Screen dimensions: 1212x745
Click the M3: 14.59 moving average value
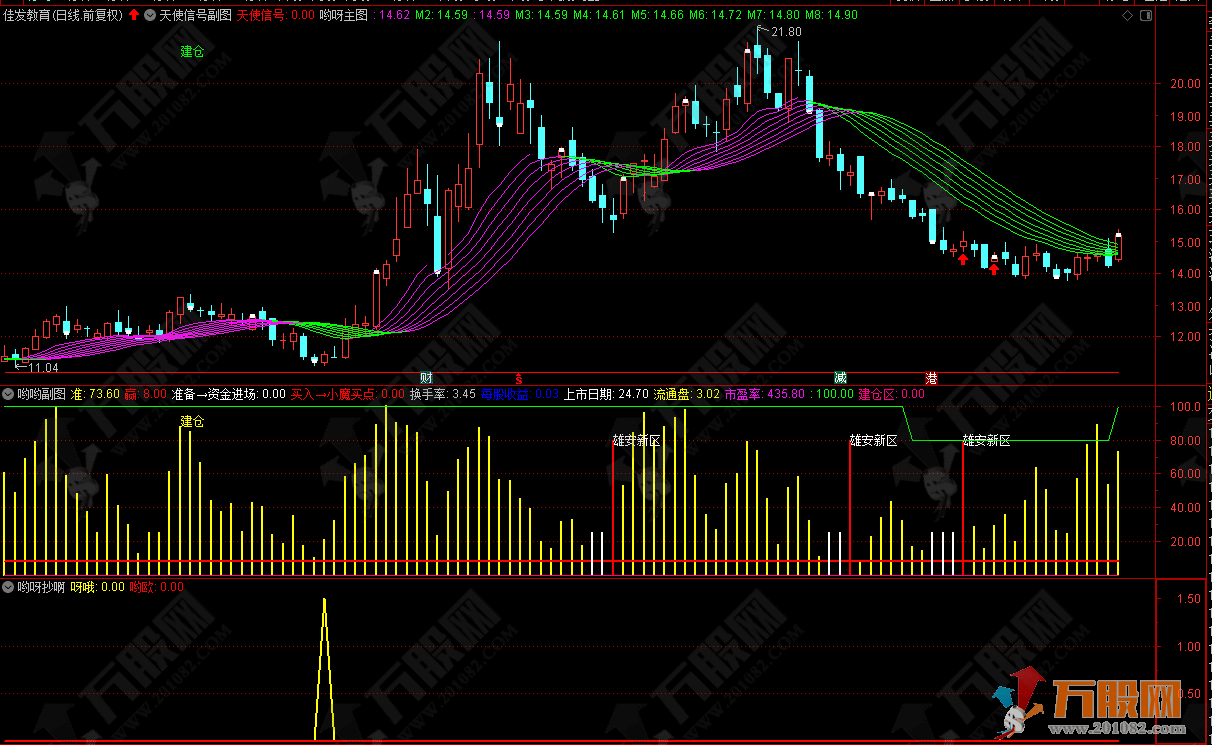[x=541, y=15]
